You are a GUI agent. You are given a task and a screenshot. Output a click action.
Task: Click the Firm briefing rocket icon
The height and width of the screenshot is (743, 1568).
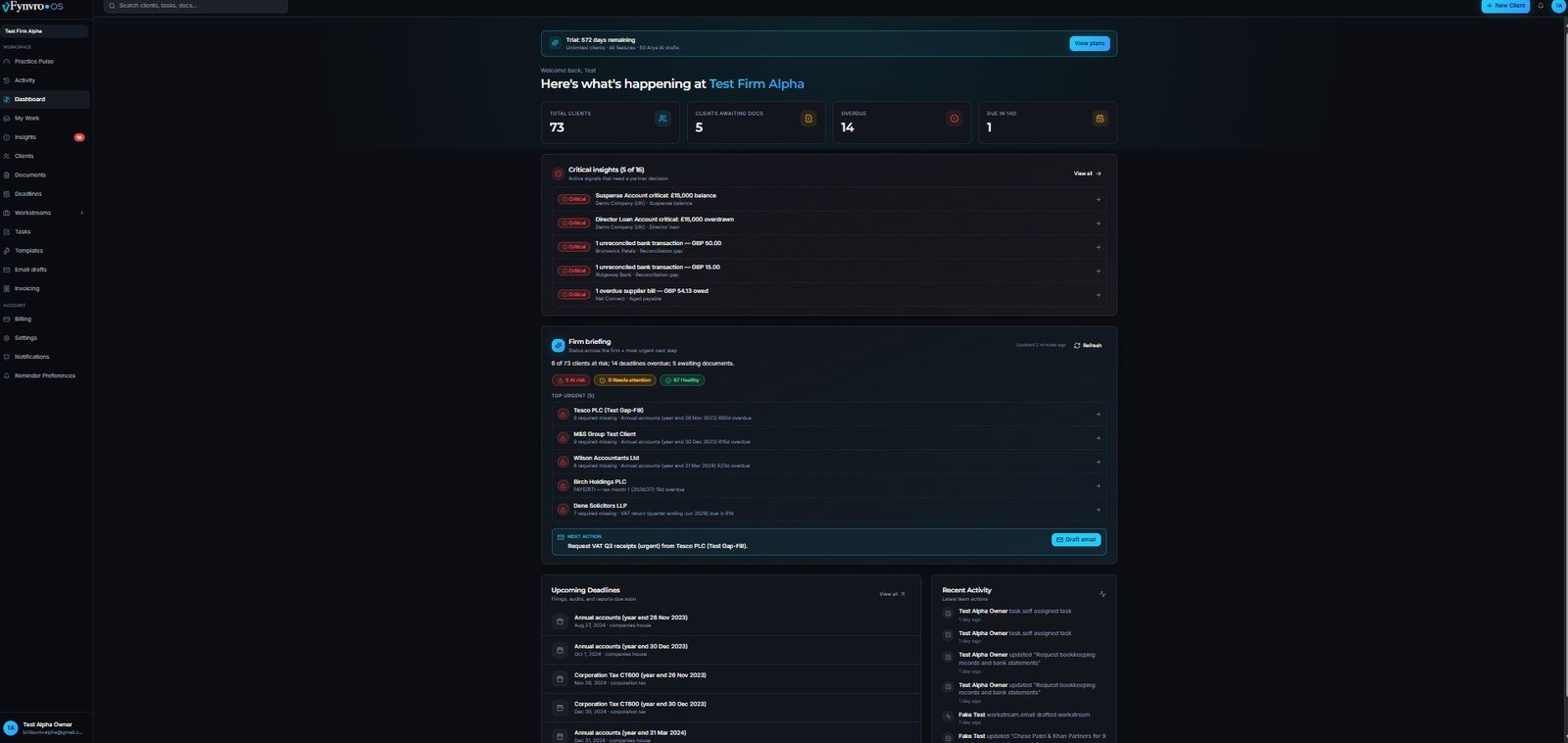tap(558, 346)
